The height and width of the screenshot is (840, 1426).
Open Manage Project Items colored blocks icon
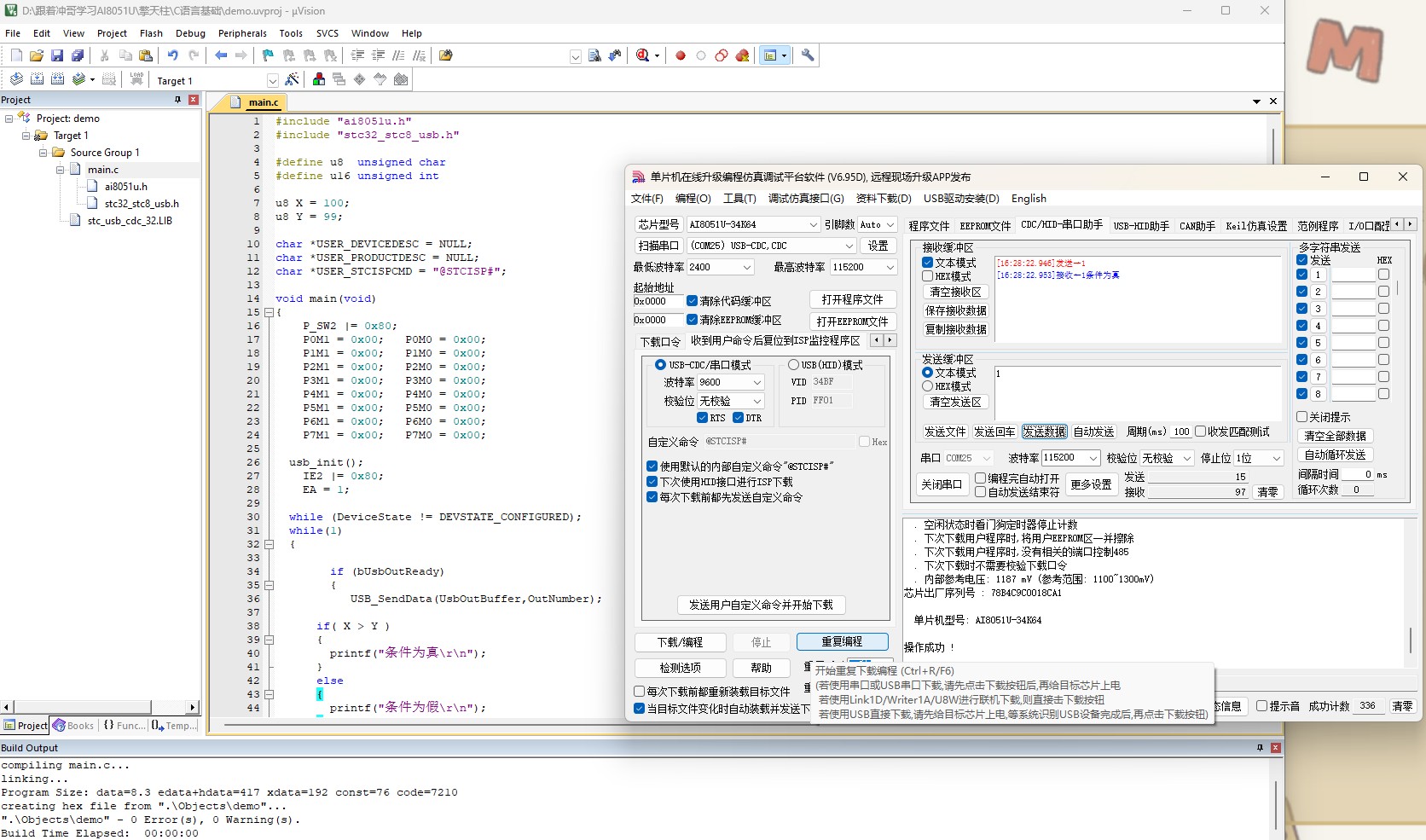coord(318,79)
